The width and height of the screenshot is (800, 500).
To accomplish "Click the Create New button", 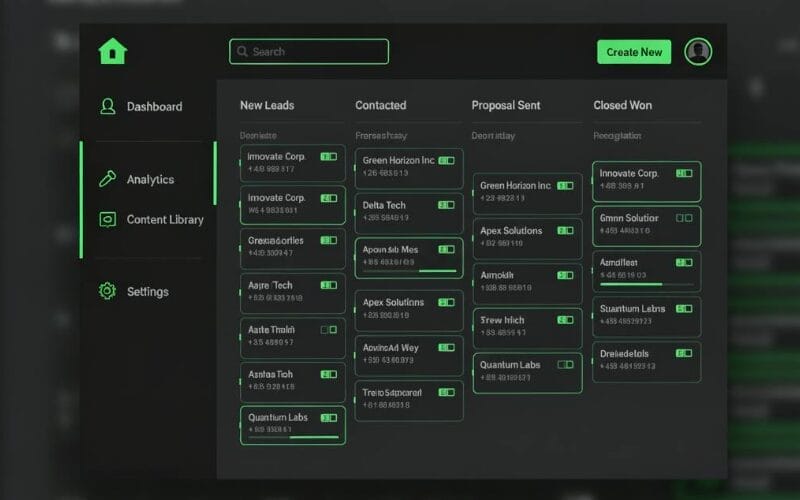I will [x=634, y=52].
